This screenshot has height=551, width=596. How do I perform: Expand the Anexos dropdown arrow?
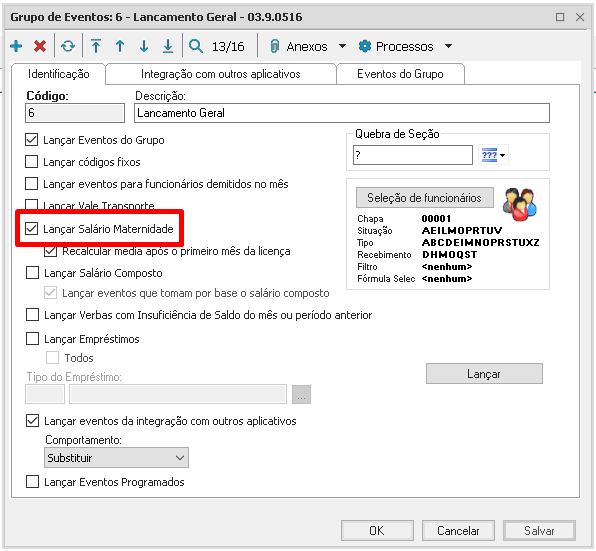tap(342, 46)
